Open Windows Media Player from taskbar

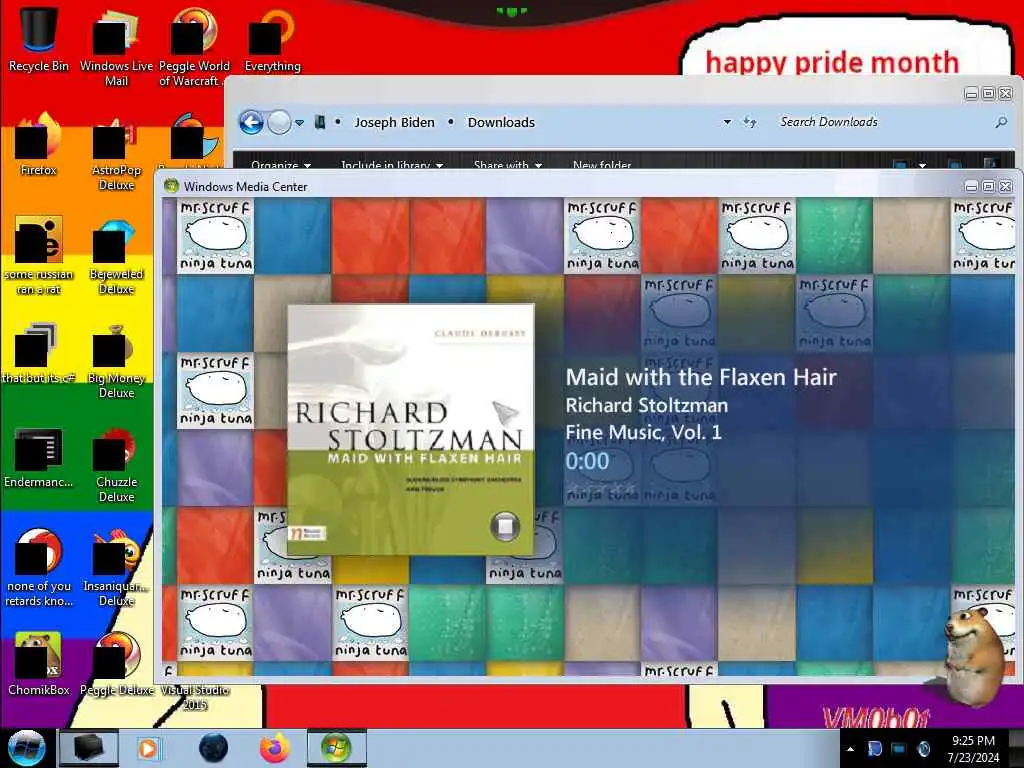pyautogui.click(x=148, y=748)
